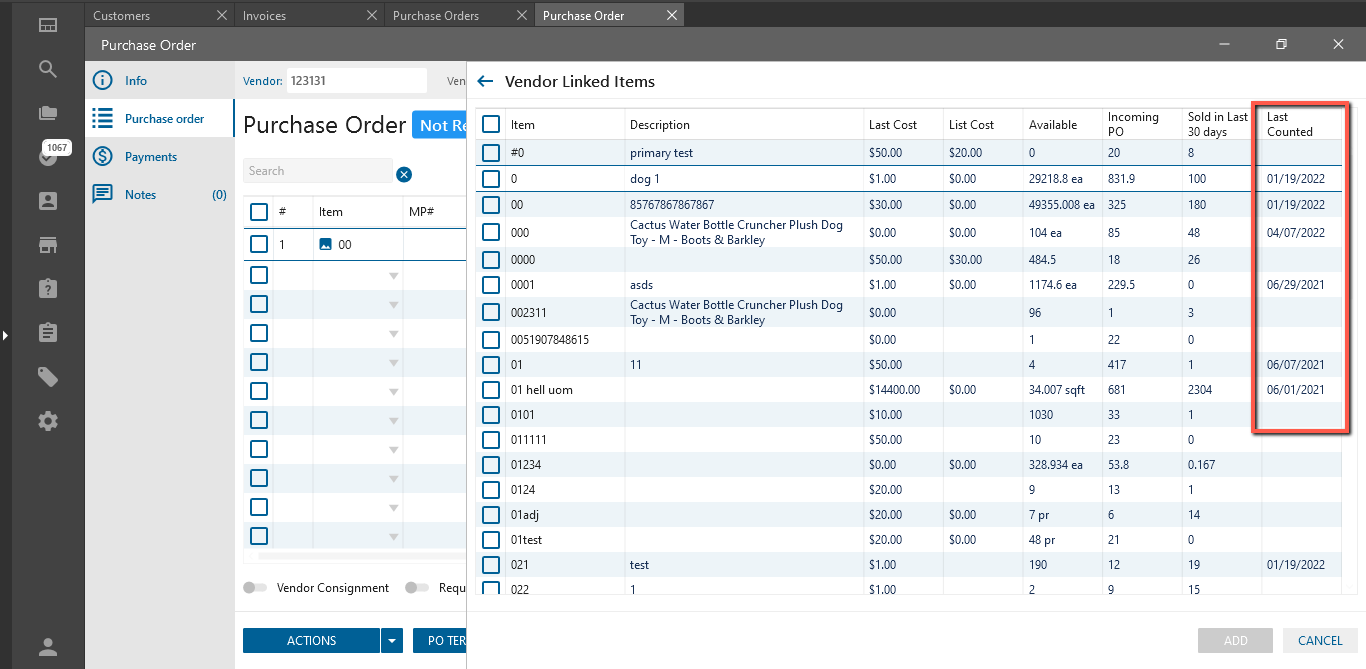Screen dimensions: 1366x669
Task: Sort by the Available column header
Action: 1053,125
